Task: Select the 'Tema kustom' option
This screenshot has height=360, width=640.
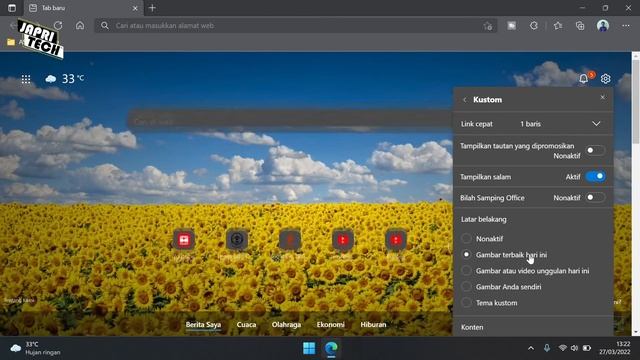Action: pos(466,302)
